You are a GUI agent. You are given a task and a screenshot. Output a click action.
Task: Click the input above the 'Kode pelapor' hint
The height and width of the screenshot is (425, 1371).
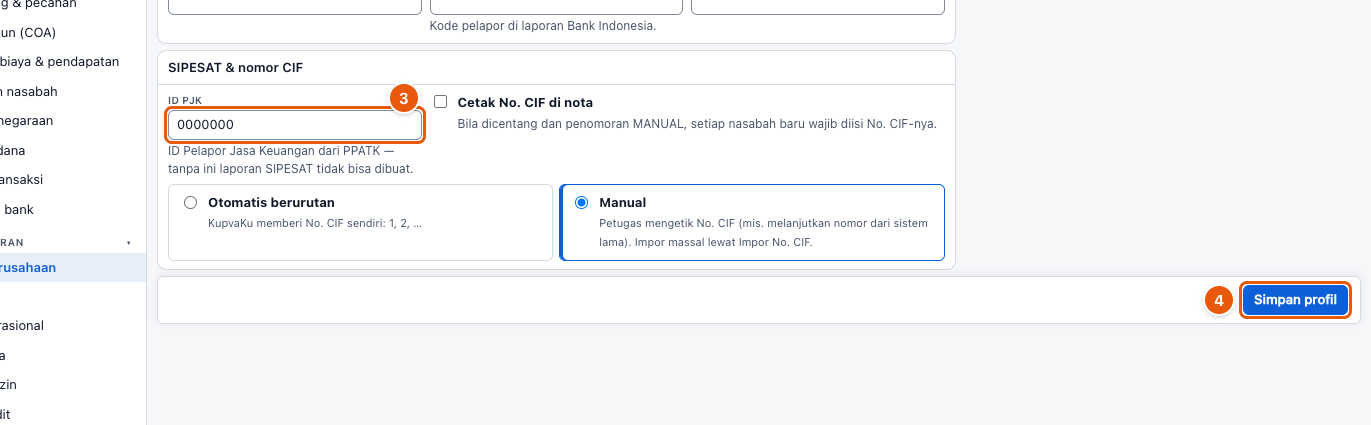click(x=556, y=6)
